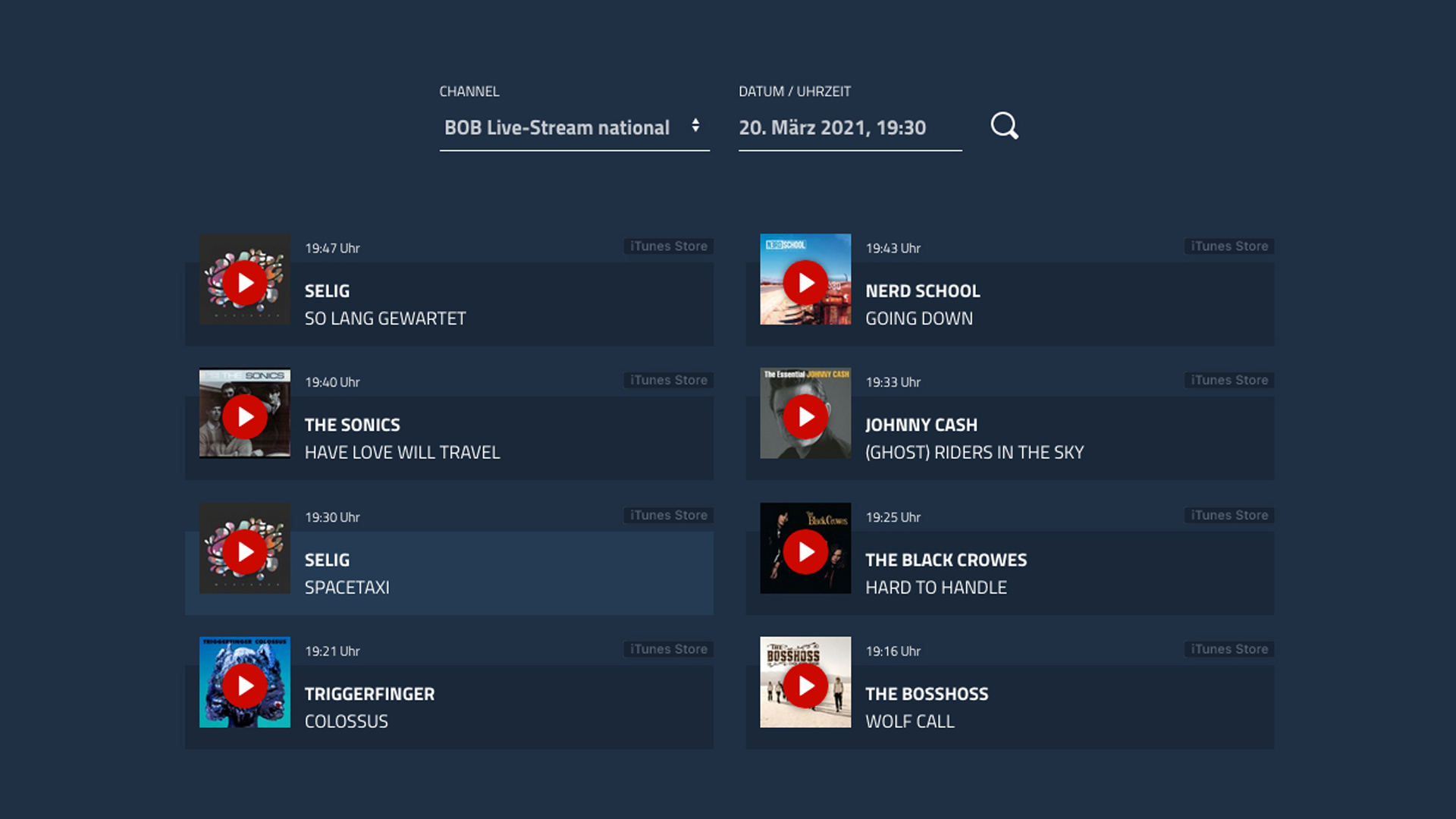The width and height of the screenshot is (1456, 819).
Task: Select the JOHNNY CASH artist name
Action: (921, 425)
